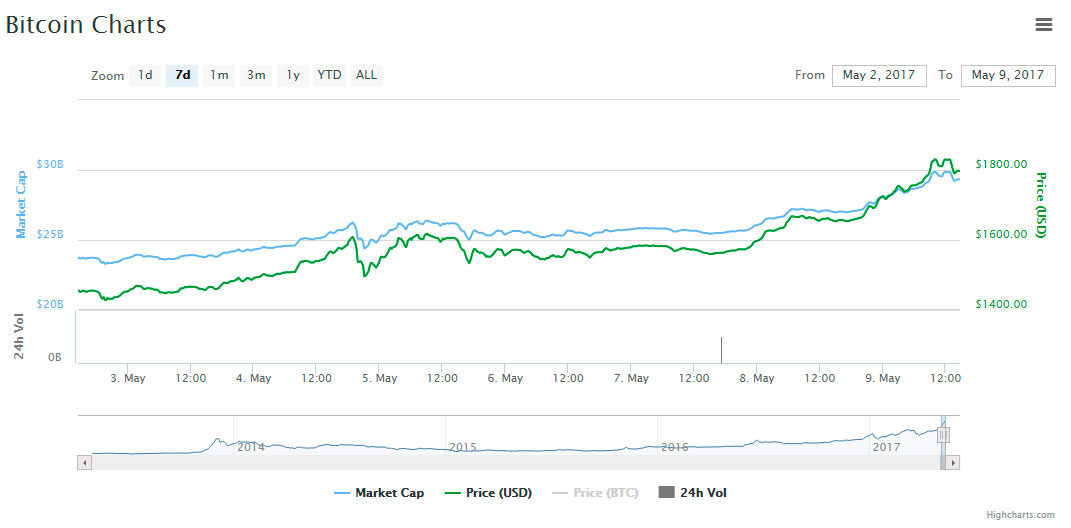Click the '9. May' x-axis label
The width and height of the screenshot is (1071, 528).
(882, 378)
